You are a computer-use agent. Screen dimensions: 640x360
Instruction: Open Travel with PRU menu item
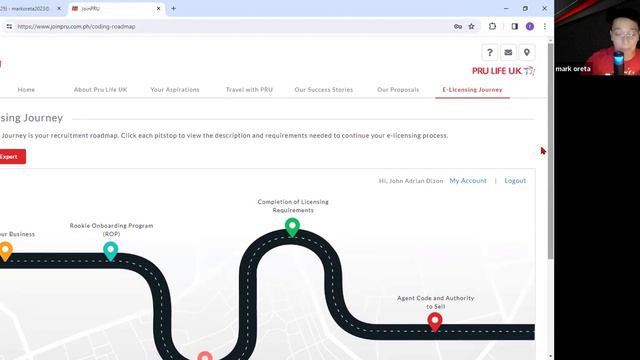tap(249, 90)
